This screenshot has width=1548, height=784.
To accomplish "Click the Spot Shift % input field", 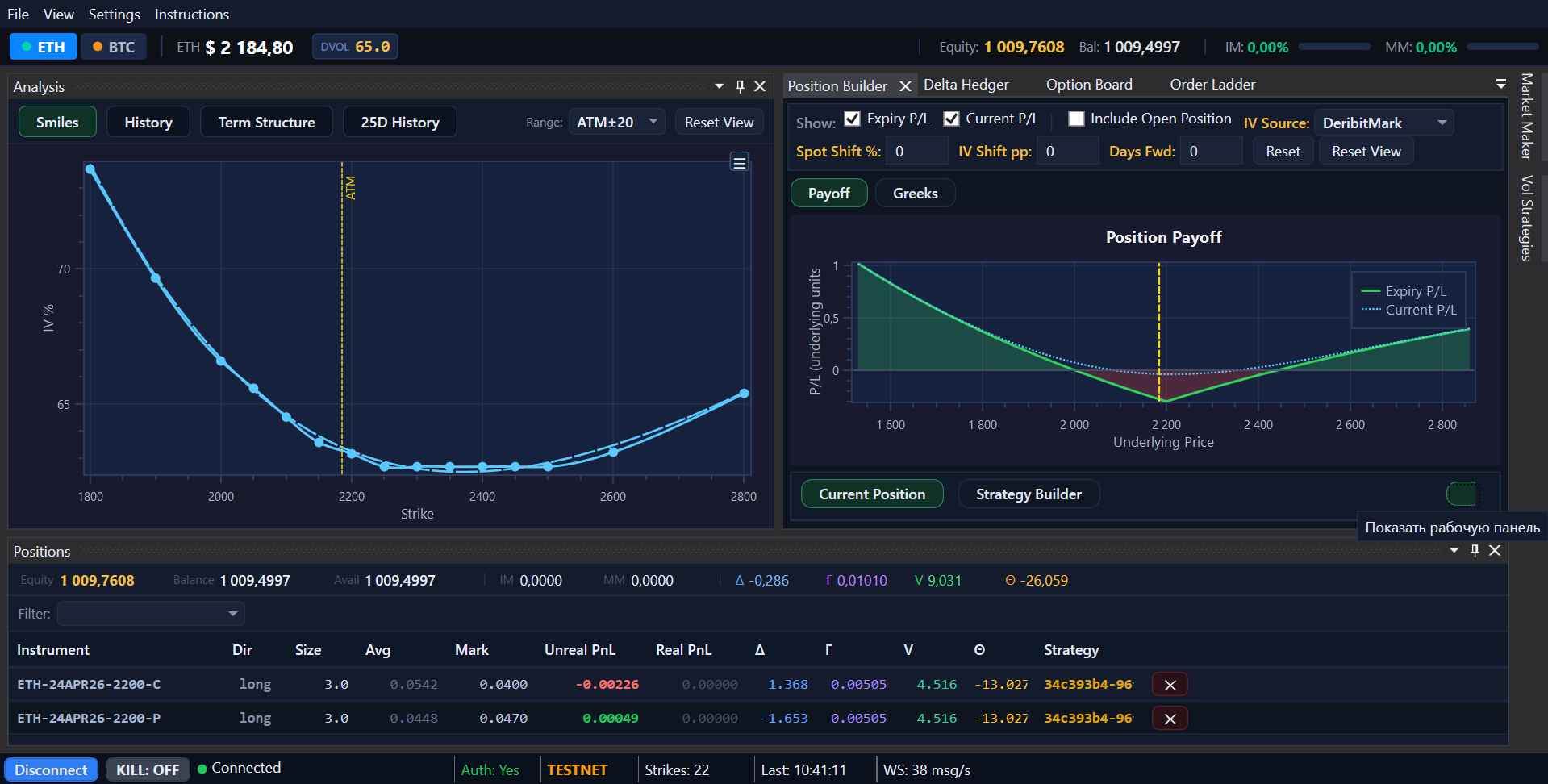I will click(x=916, y=151).
